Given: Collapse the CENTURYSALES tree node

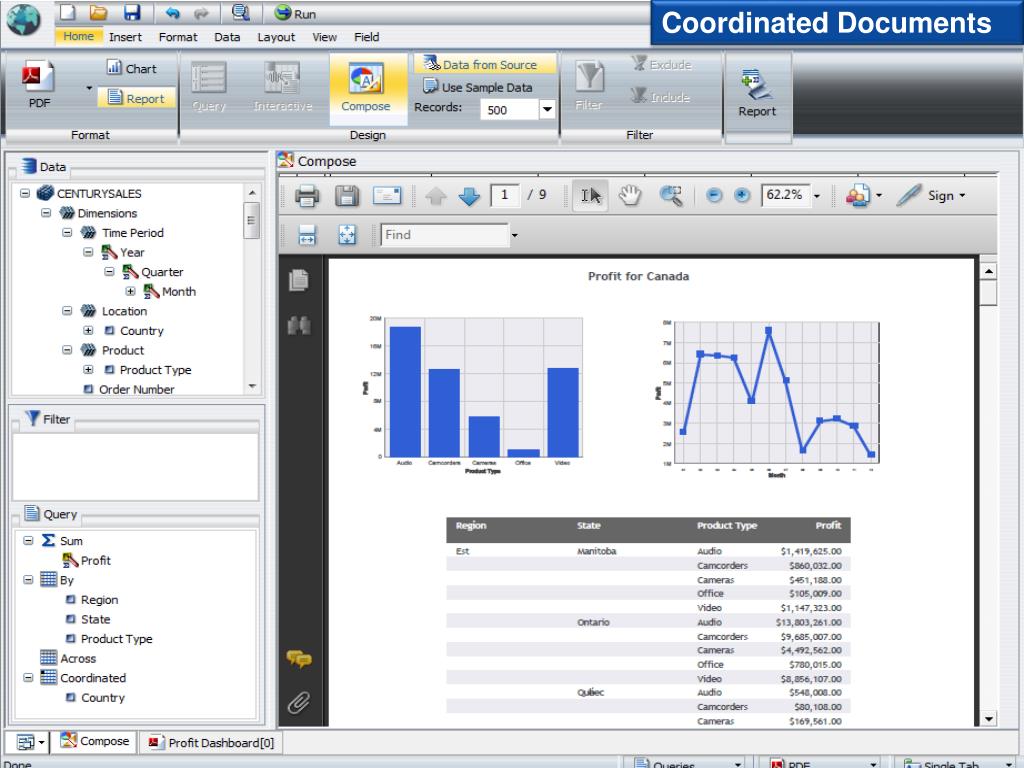Looking at the screenshot, I should click(25, 194).
